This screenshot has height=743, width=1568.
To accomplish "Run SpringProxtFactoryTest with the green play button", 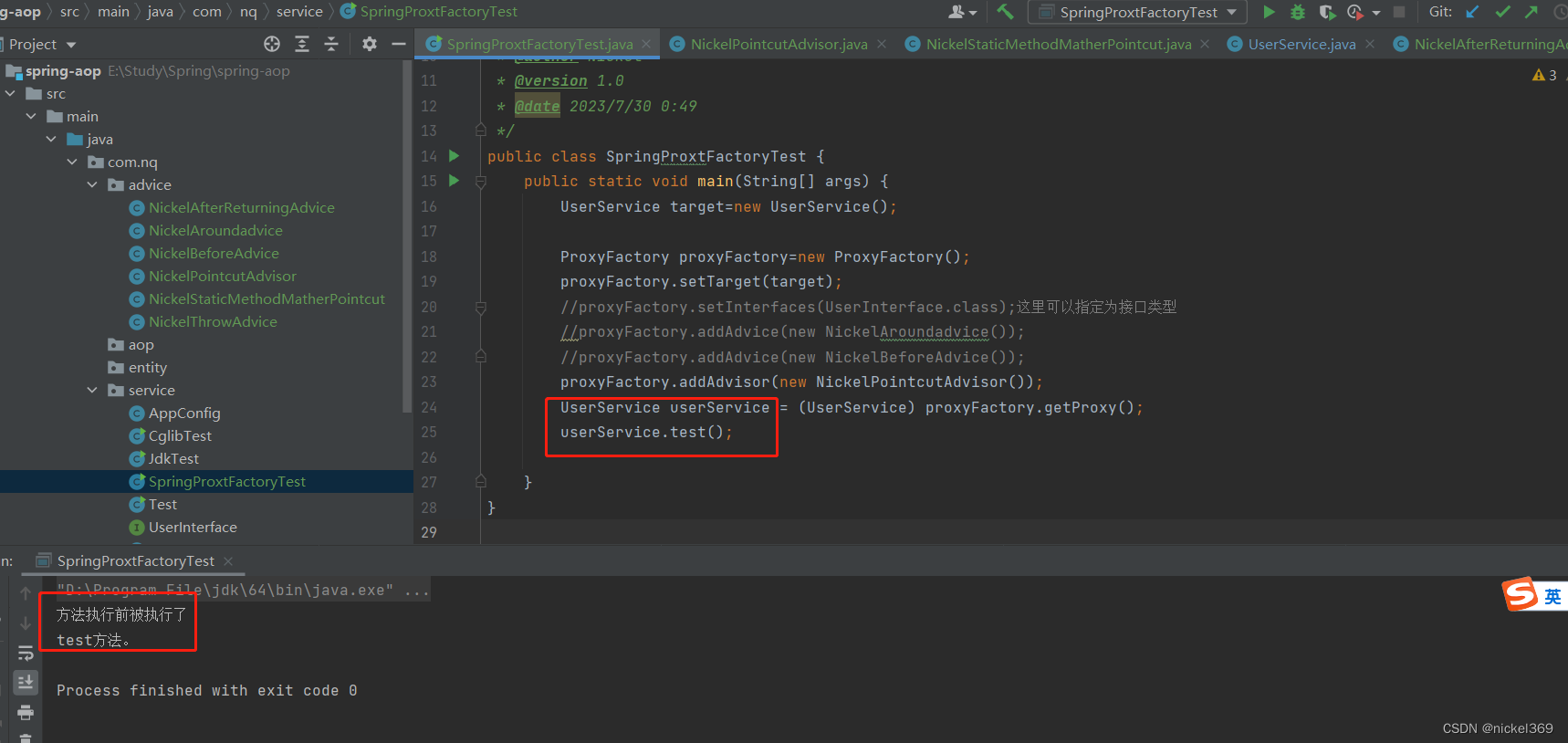I will point(1269,12).
